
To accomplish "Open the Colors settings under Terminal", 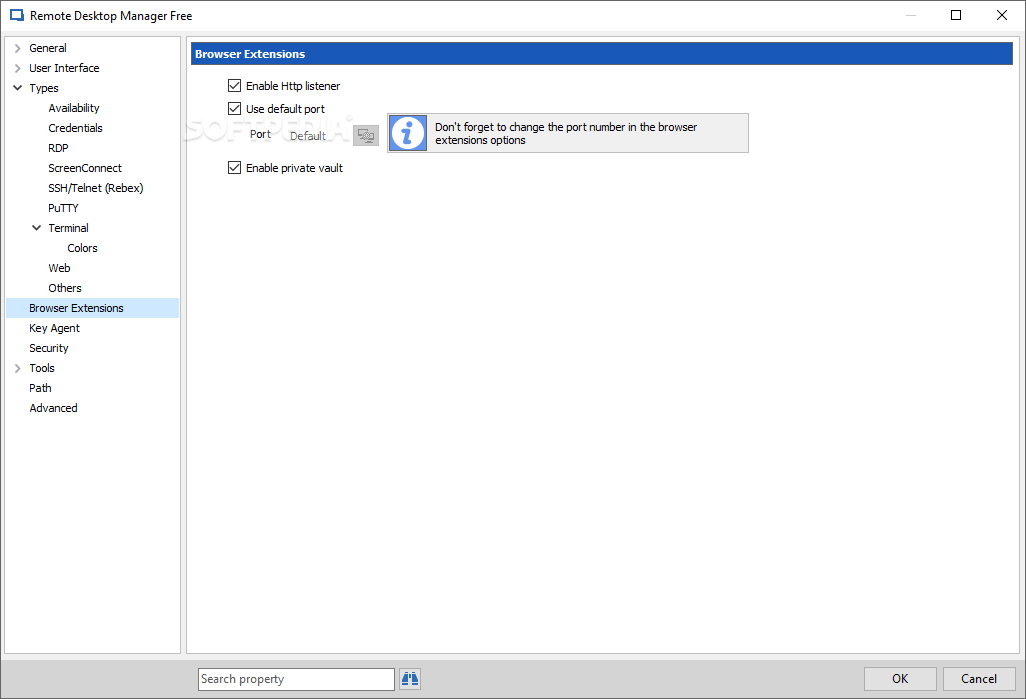I will coord(82,248).
